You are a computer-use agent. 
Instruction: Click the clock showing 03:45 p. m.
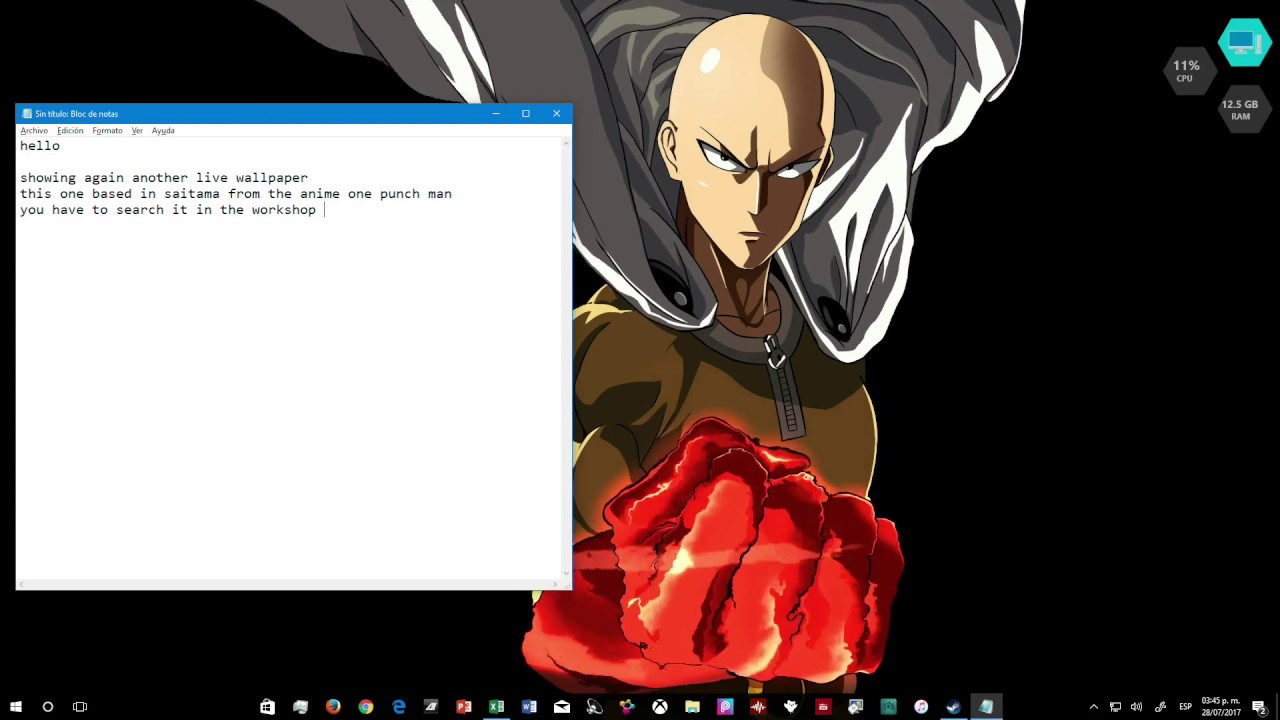pyautogui.click(x=1220, y=707)
